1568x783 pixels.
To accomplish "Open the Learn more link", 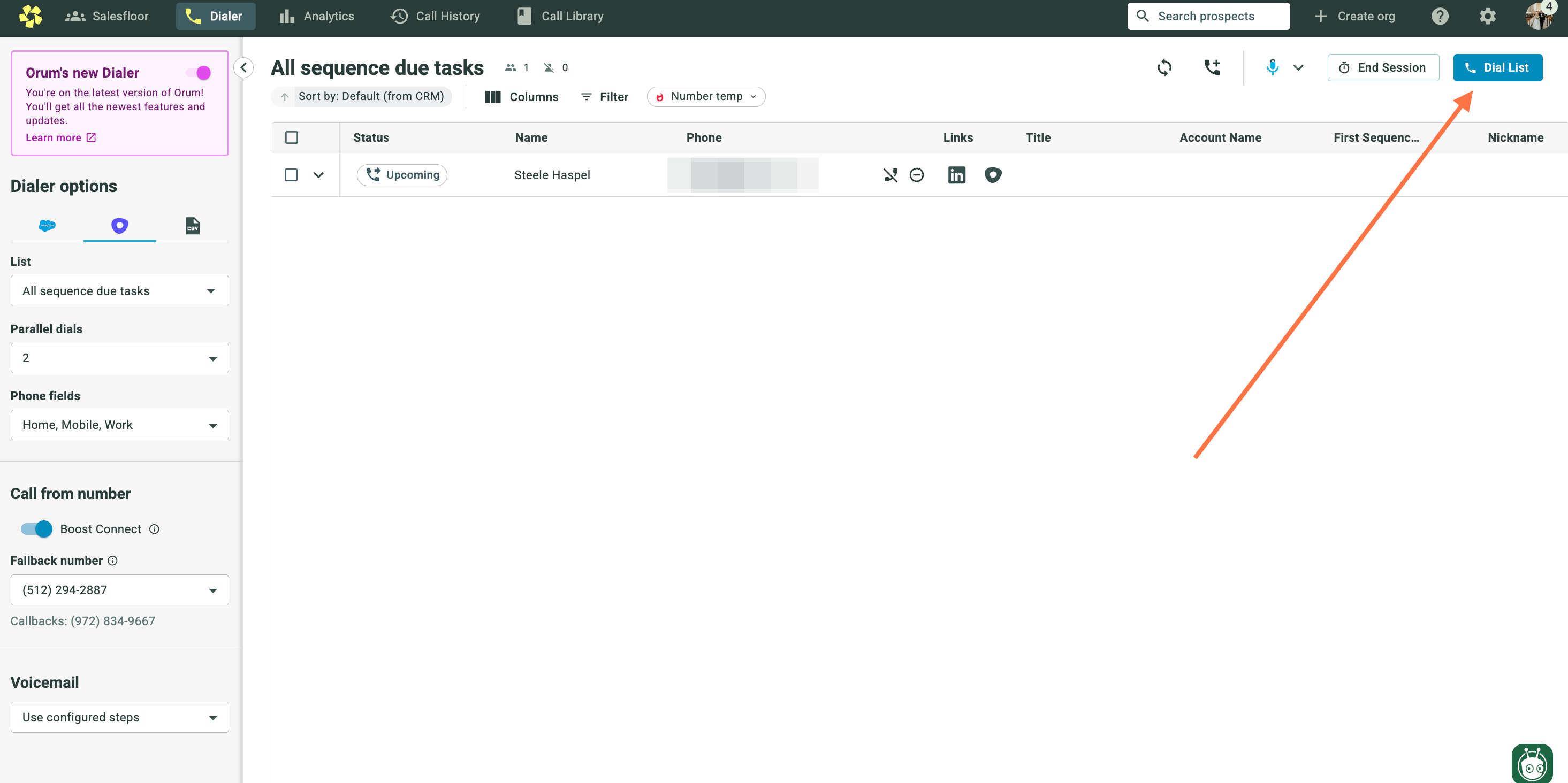I will 61,137.
